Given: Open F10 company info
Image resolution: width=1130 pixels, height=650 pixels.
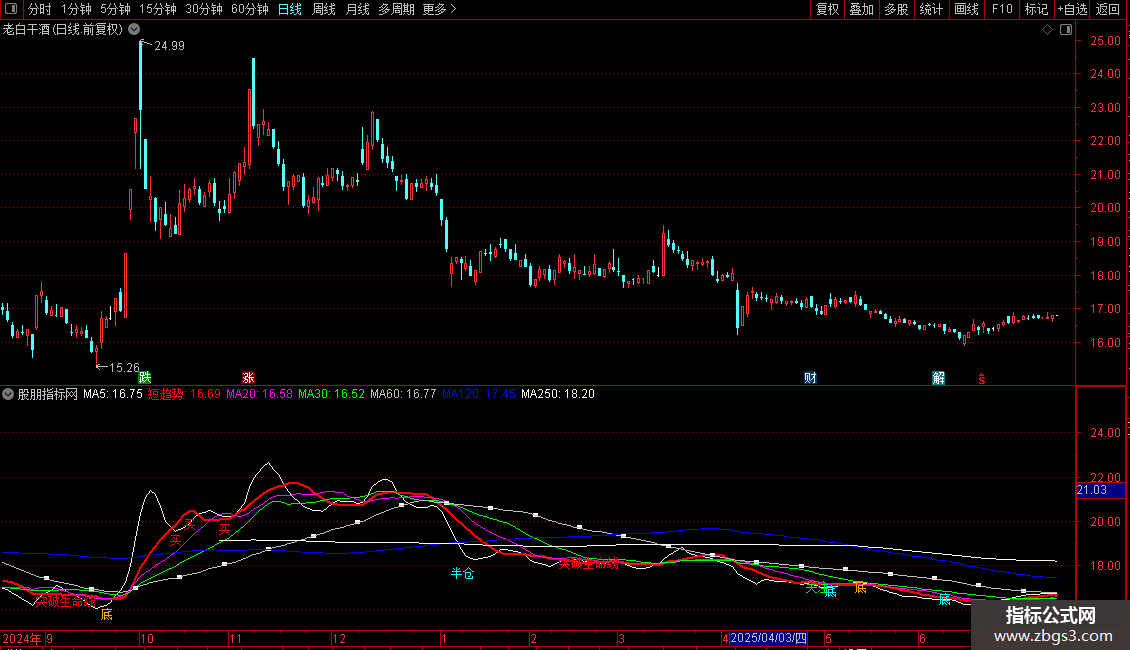Looking at the screenshot, I should click(x=1002, y=9).
